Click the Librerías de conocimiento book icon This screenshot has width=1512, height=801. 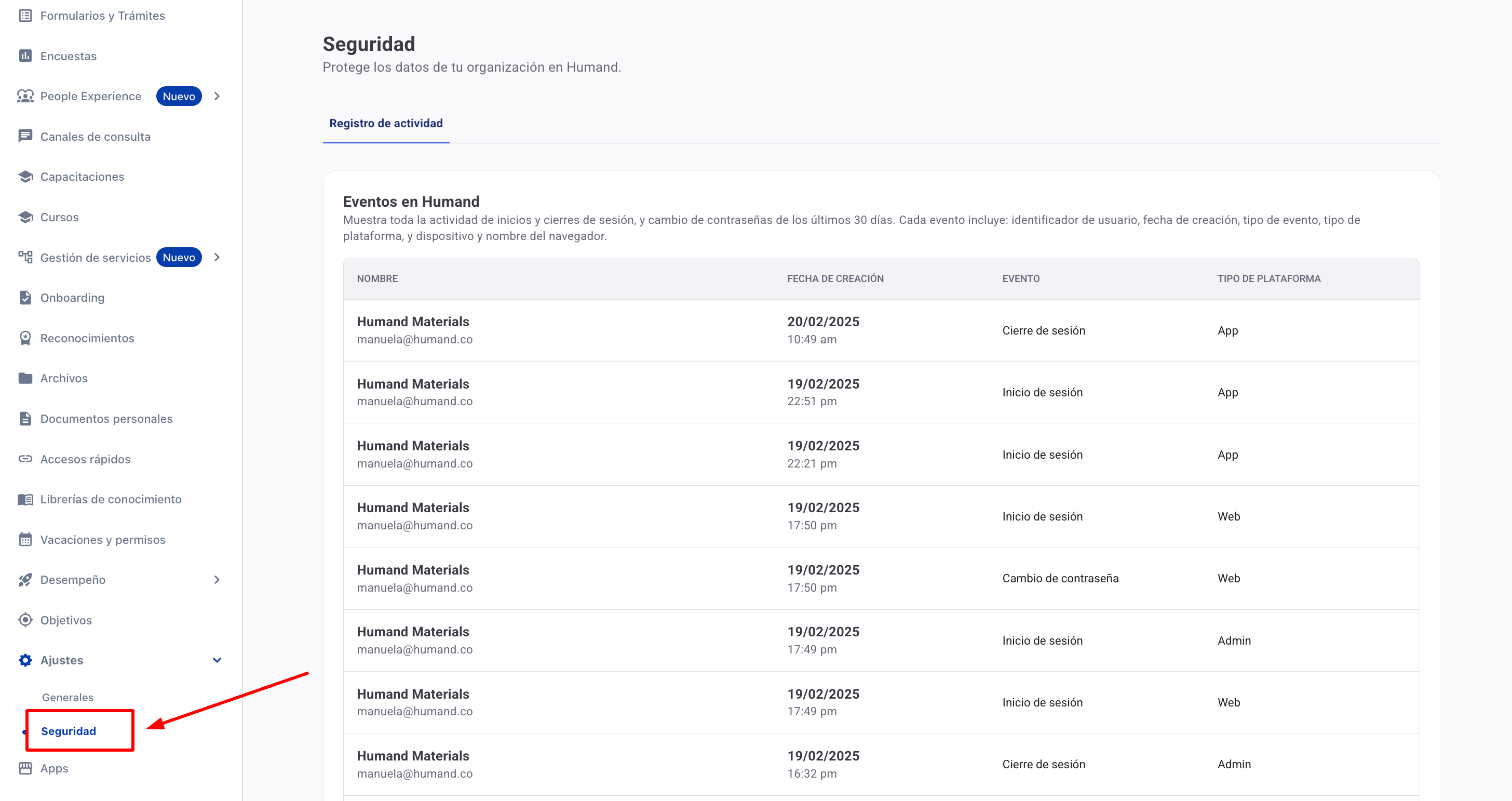coord(25,499)
